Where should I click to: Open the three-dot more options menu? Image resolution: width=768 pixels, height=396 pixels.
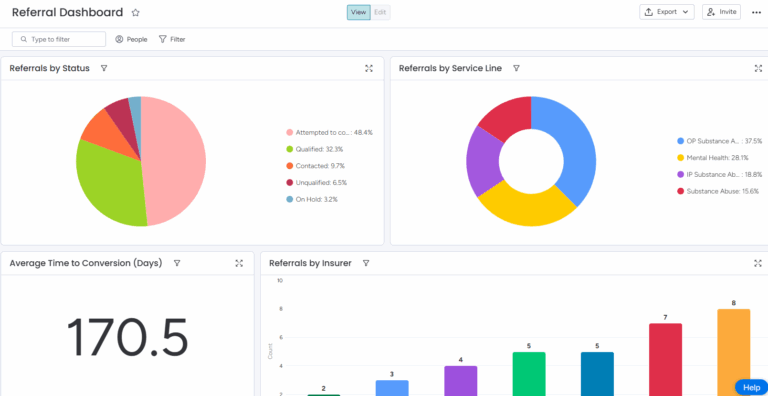(x=756, y=12)
